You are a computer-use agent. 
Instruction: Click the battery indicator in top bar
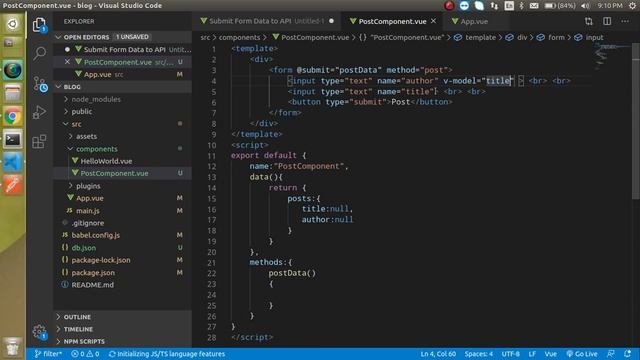(560, 6)
